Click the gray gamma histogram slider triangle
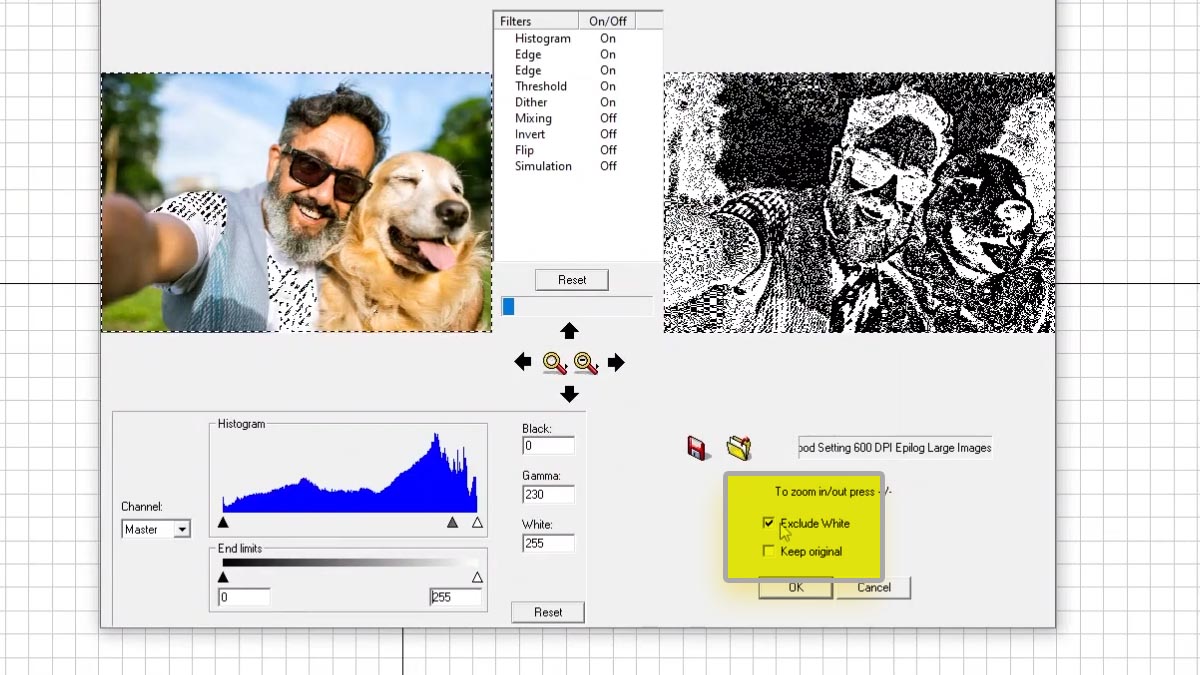Screen dimensions: 1200x675 point(452,522)
